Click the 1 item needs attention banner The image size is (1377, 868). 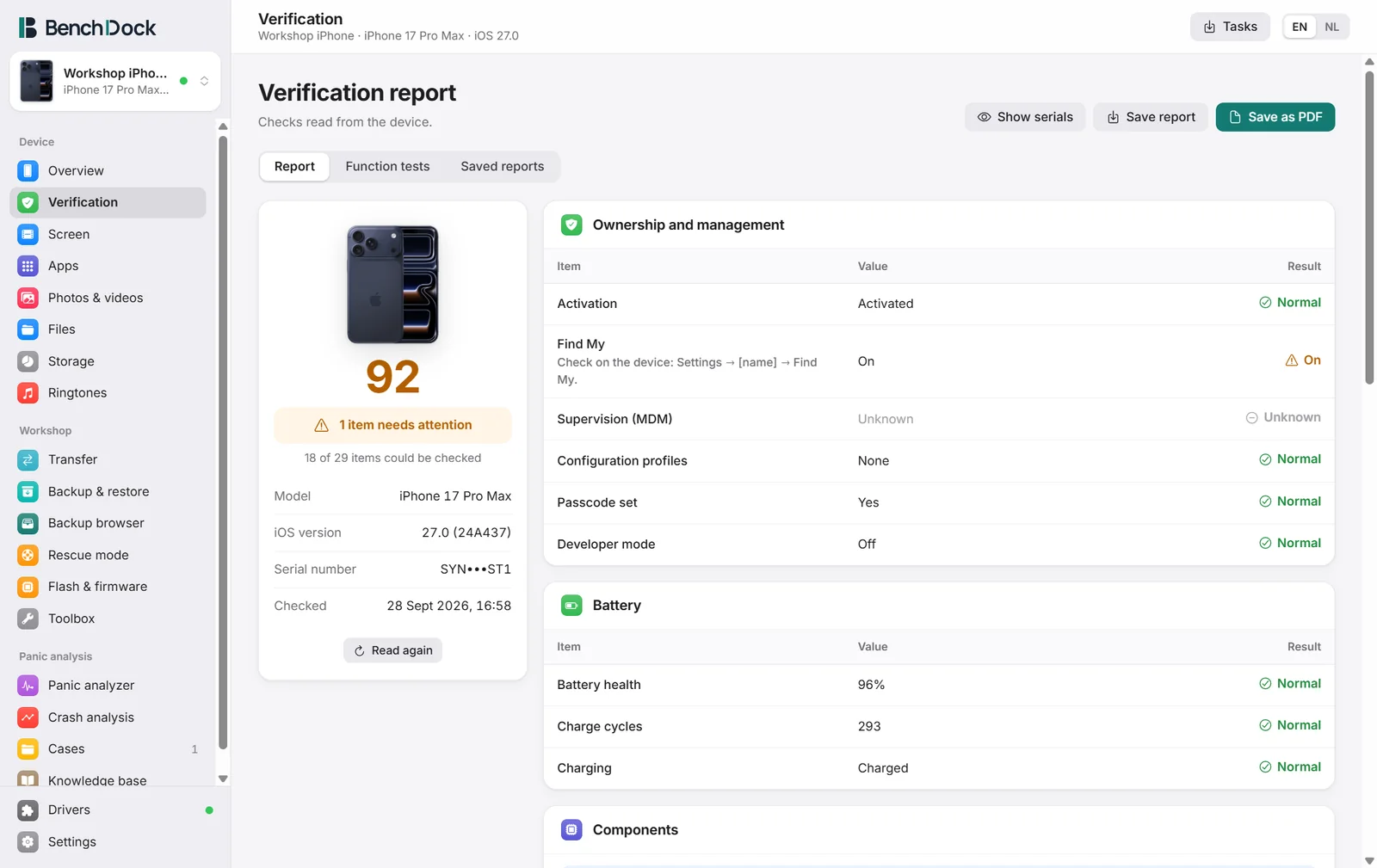click(x=392, y=425)
